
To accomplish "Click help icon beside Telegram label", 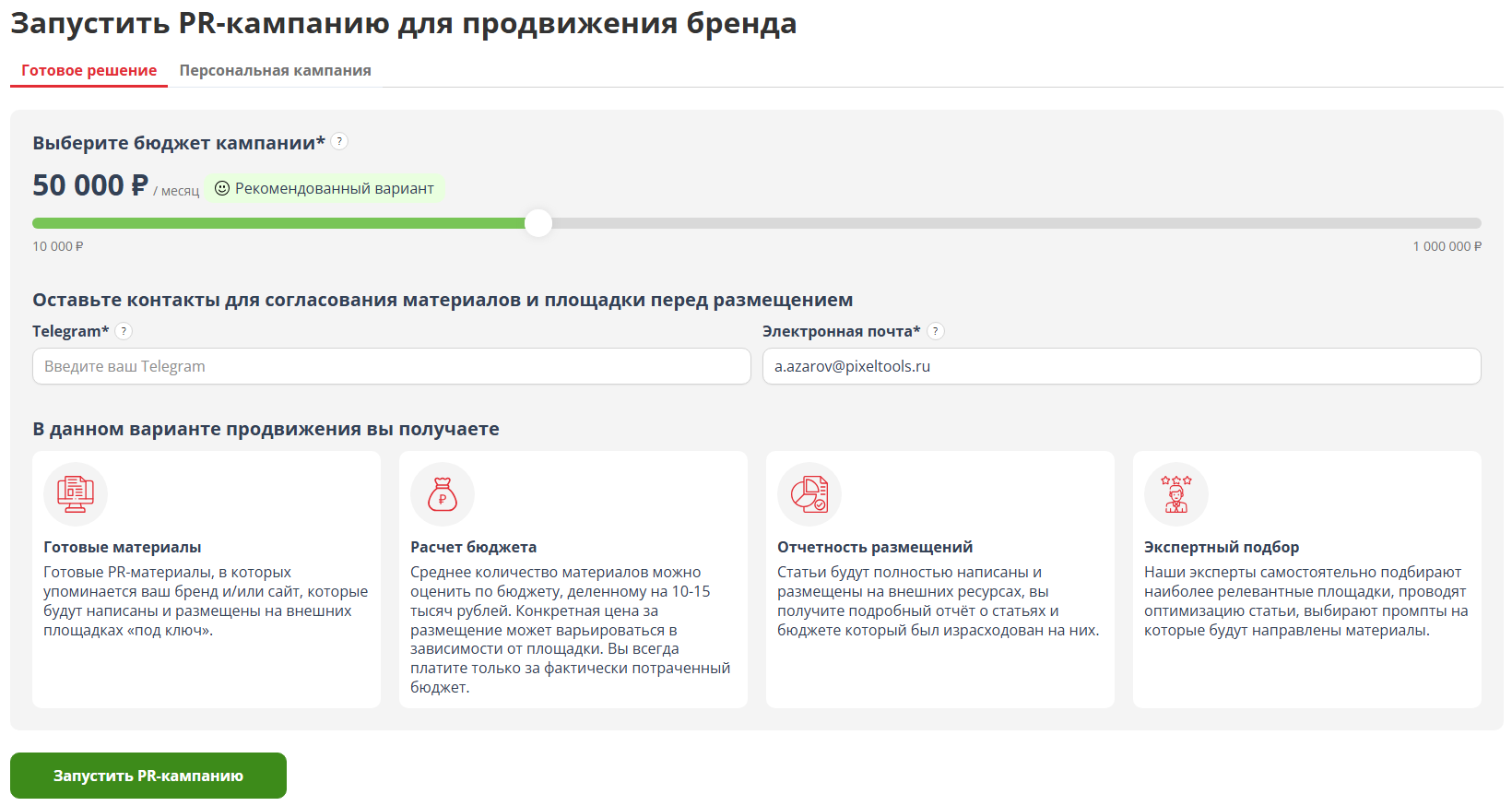I will (124, 331).
